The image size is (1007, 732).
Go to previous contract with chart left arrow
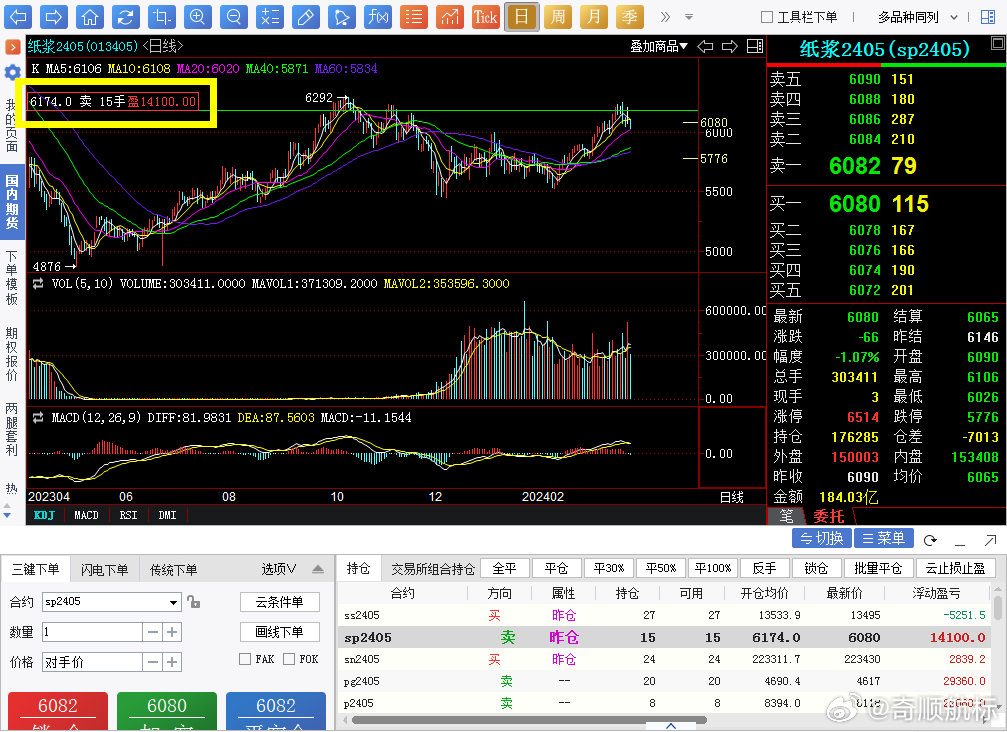705,46
